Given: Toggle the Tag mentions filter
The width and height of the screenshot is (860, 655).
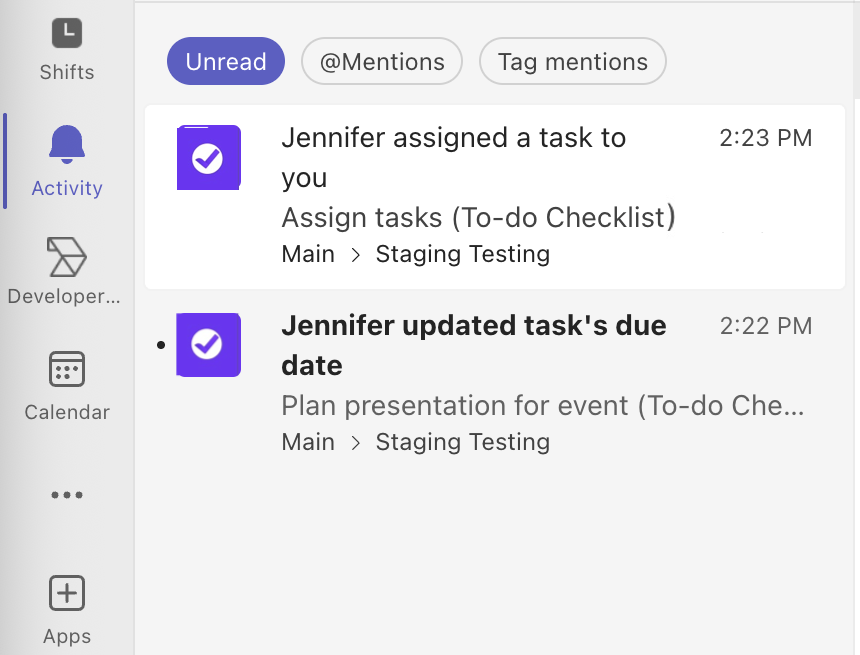Looking at the screenshot, I should 573,62.
